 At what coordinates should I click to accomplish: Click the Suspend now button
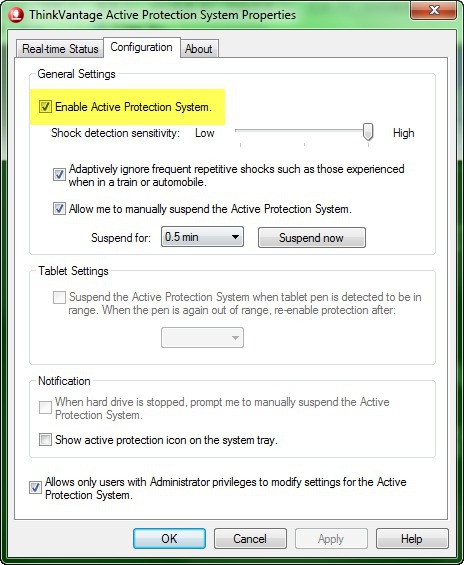[x=312, y=237]
